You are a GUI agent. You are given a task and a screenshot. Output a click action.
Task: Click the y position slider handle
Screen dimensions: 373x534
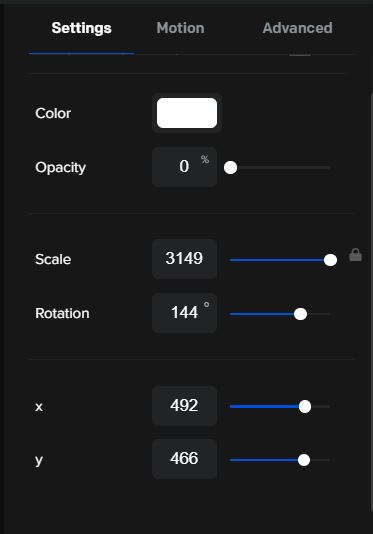[304, 460]
